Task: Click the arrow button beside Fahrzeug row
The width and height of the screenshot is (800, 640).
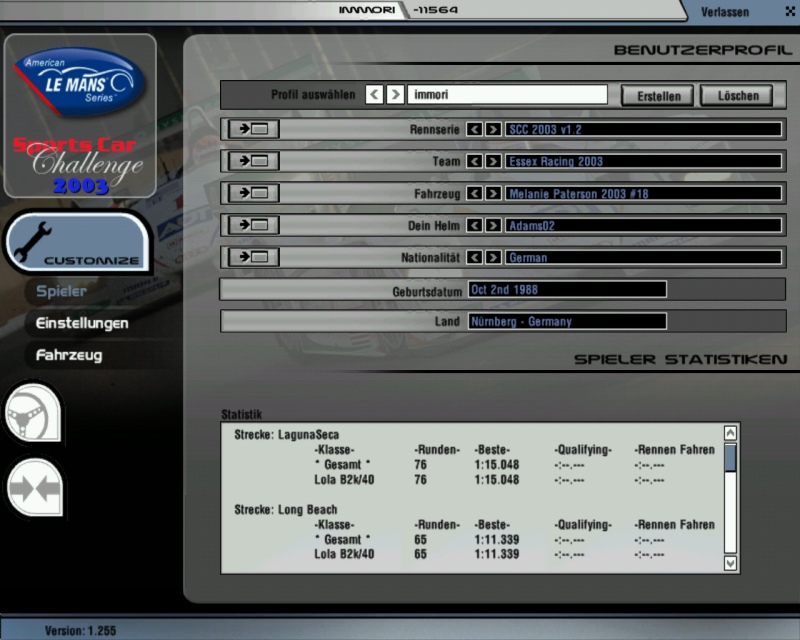Action: 253,194
